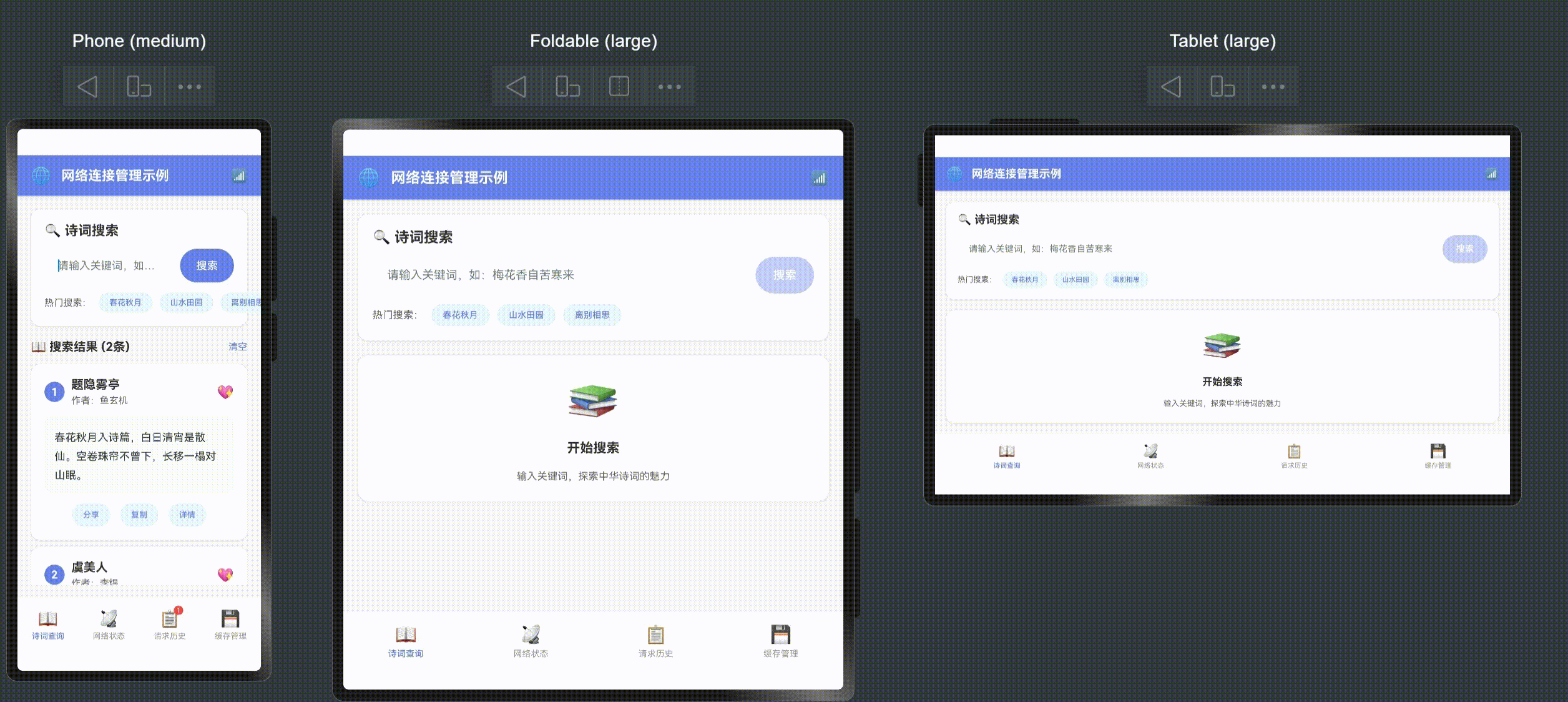Click back arrow above Phone preview

coord(88,86)
